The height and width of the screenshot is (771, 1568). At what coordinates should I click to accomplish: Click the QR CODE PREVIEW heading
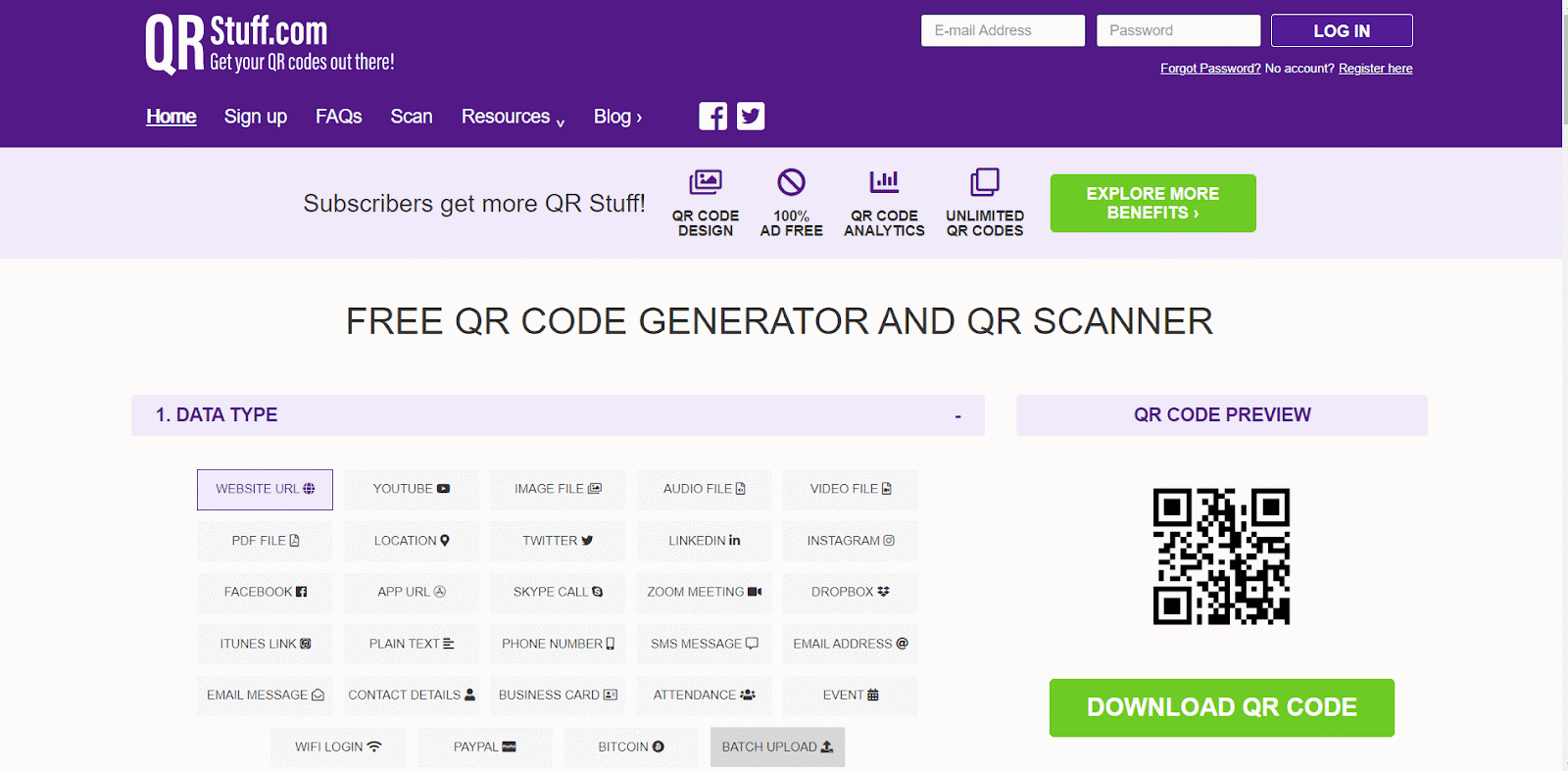click(x=1222, y=415)
